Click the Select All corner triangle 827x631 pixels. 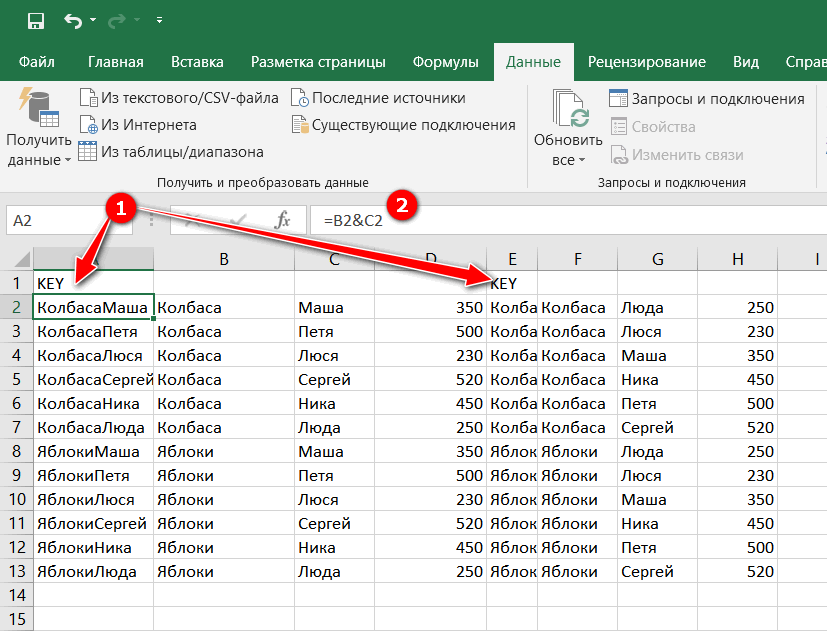pos(22,259)
